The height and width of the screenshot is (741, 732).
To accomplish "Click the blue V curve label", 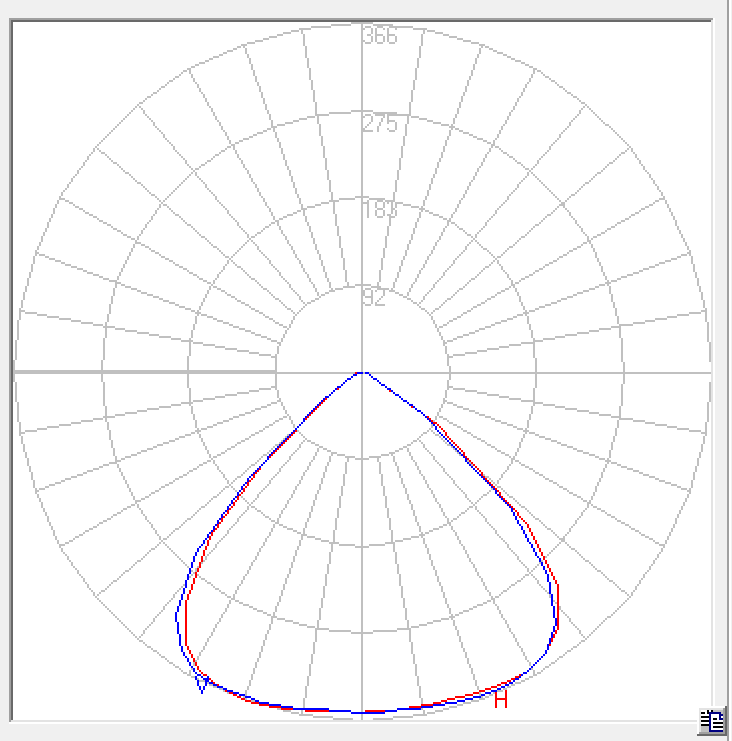I will tap(202, 684).
